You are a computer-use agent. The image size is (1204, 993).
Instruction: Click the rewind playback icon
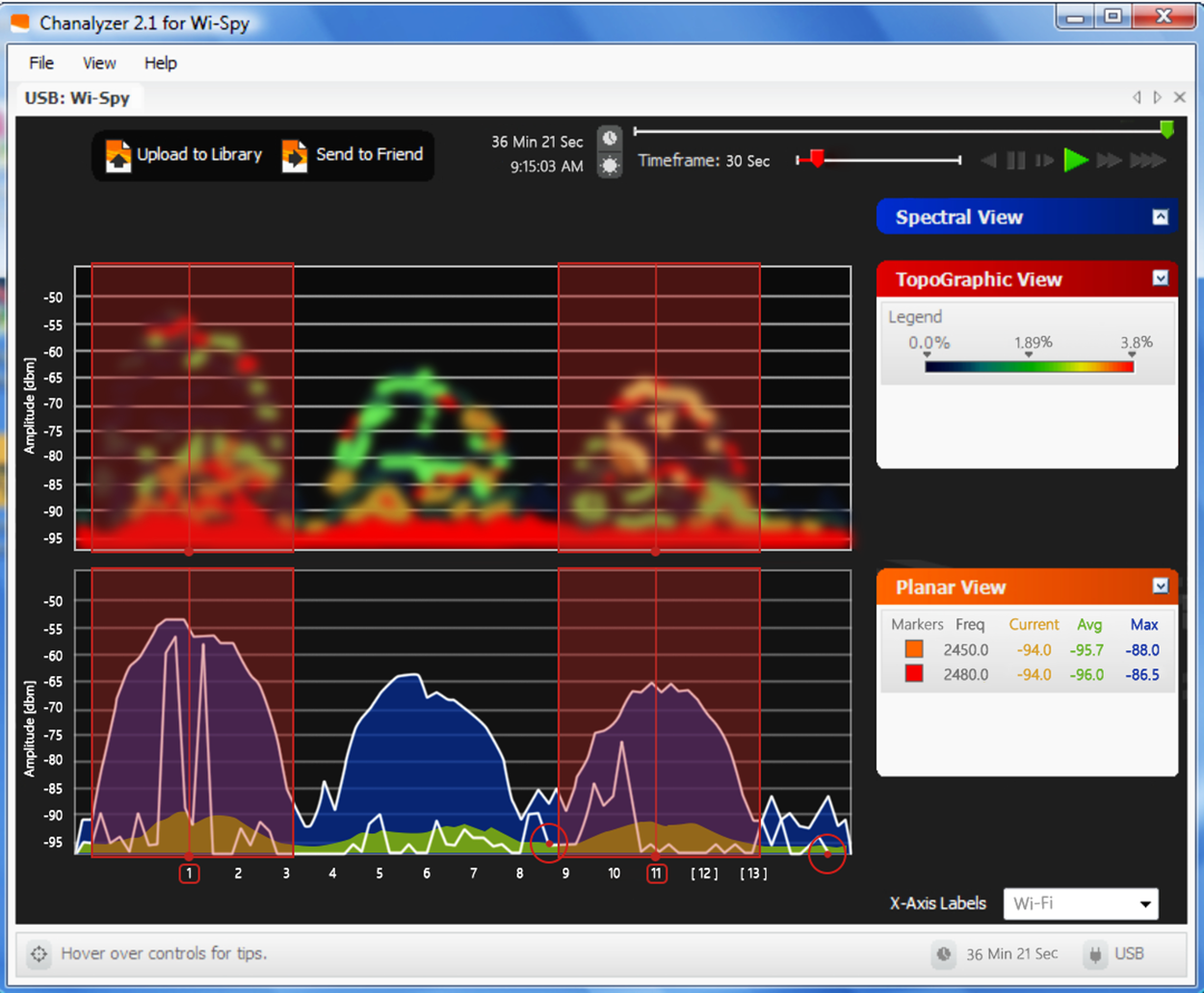(988, 161)
